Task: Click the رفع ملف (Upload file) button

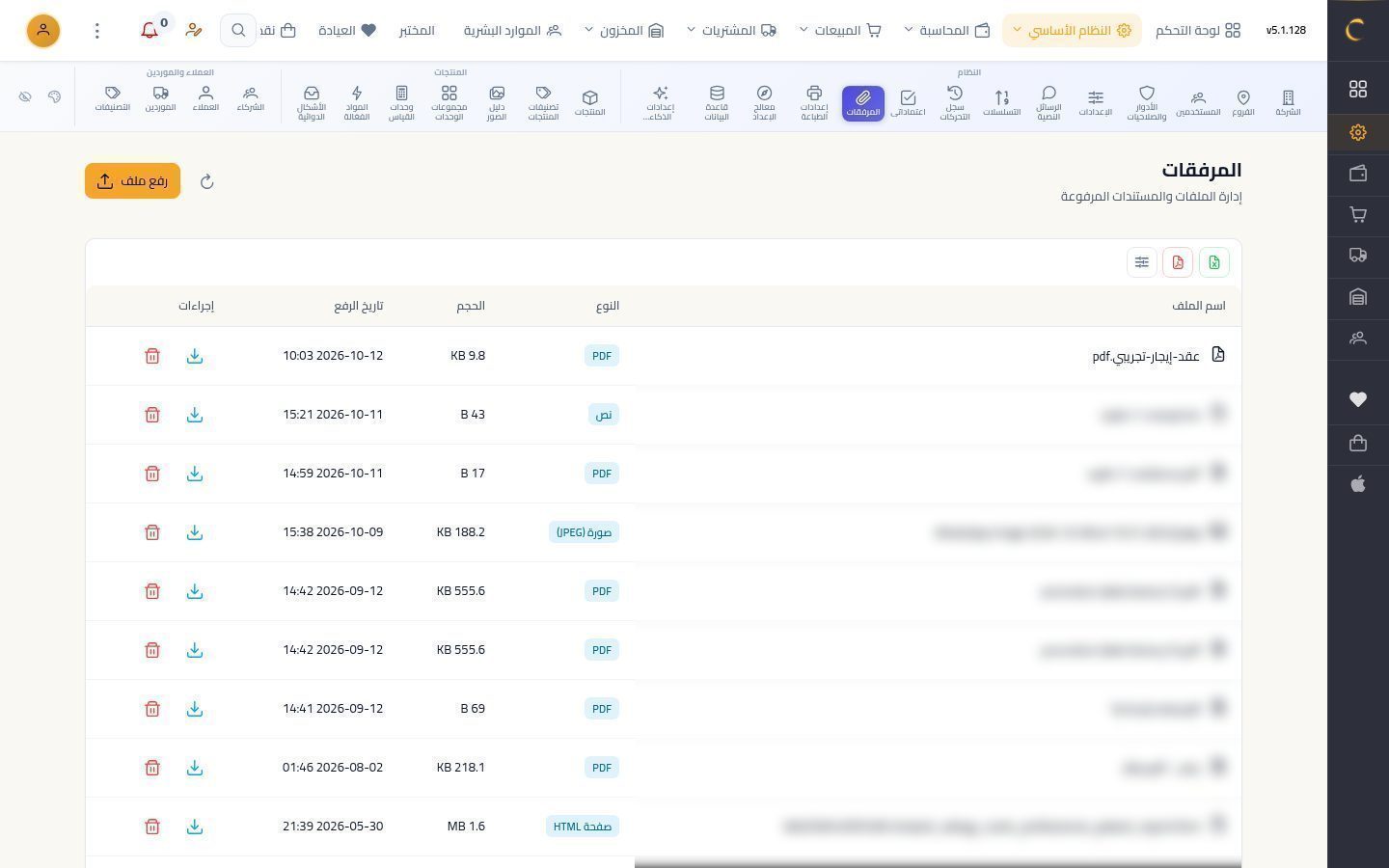Action: (x=132, y=181)
